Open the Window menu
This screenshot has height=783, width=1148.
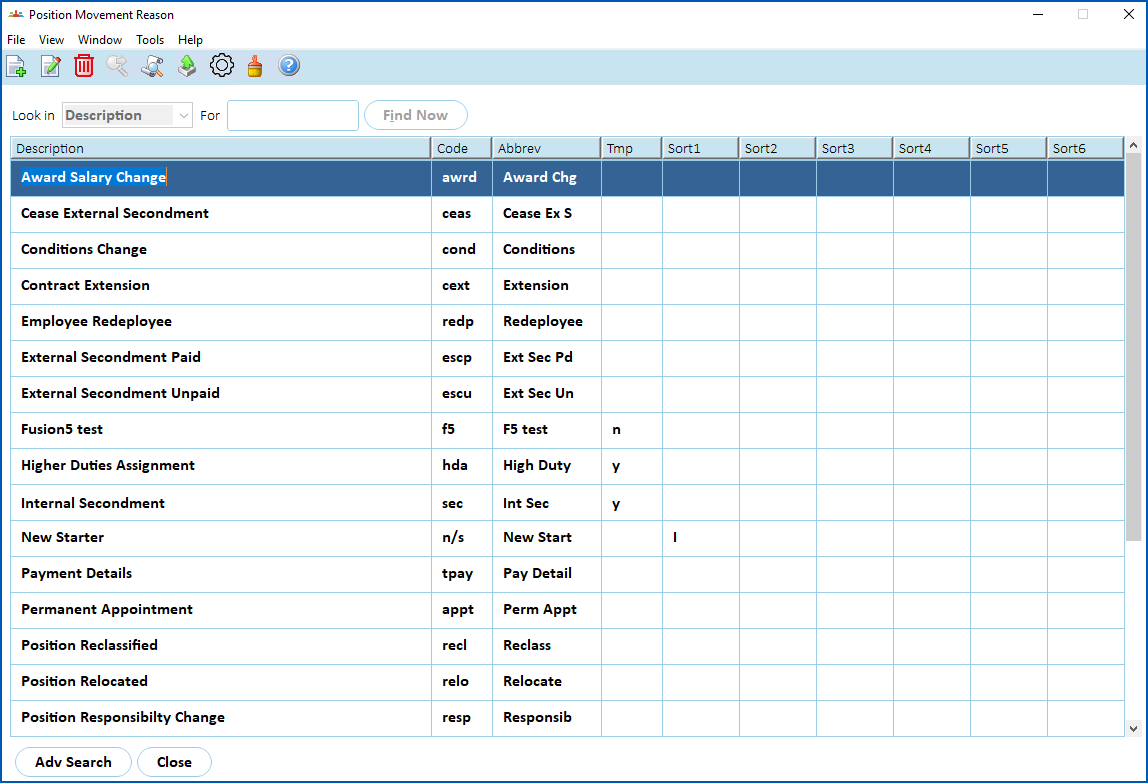click(x=100, y=40)
